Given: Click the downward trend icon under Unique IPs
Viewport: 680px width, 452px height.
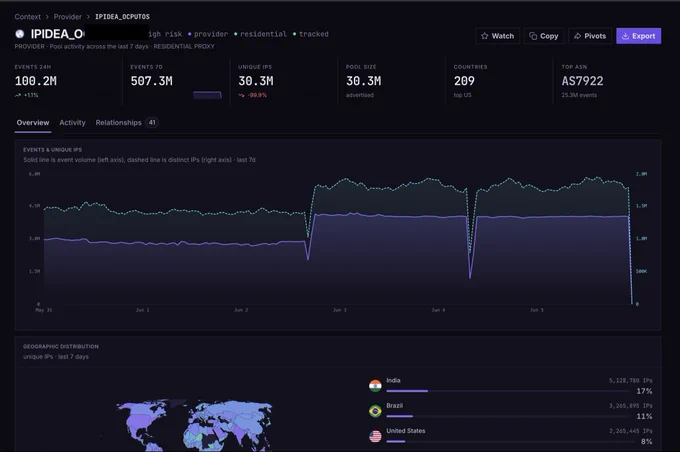Looking at the screenshot, I should [x=242, y=95].
